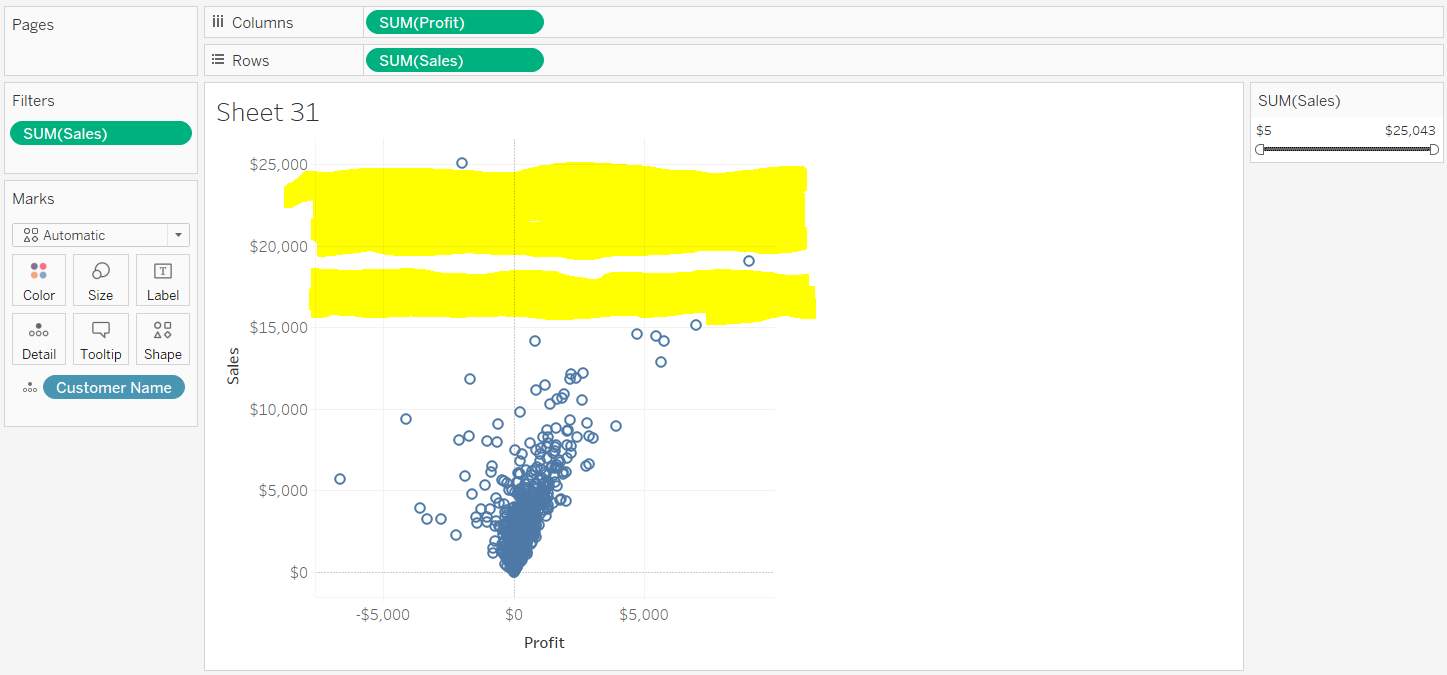Click the Sheet 31 title

(267, 112)
